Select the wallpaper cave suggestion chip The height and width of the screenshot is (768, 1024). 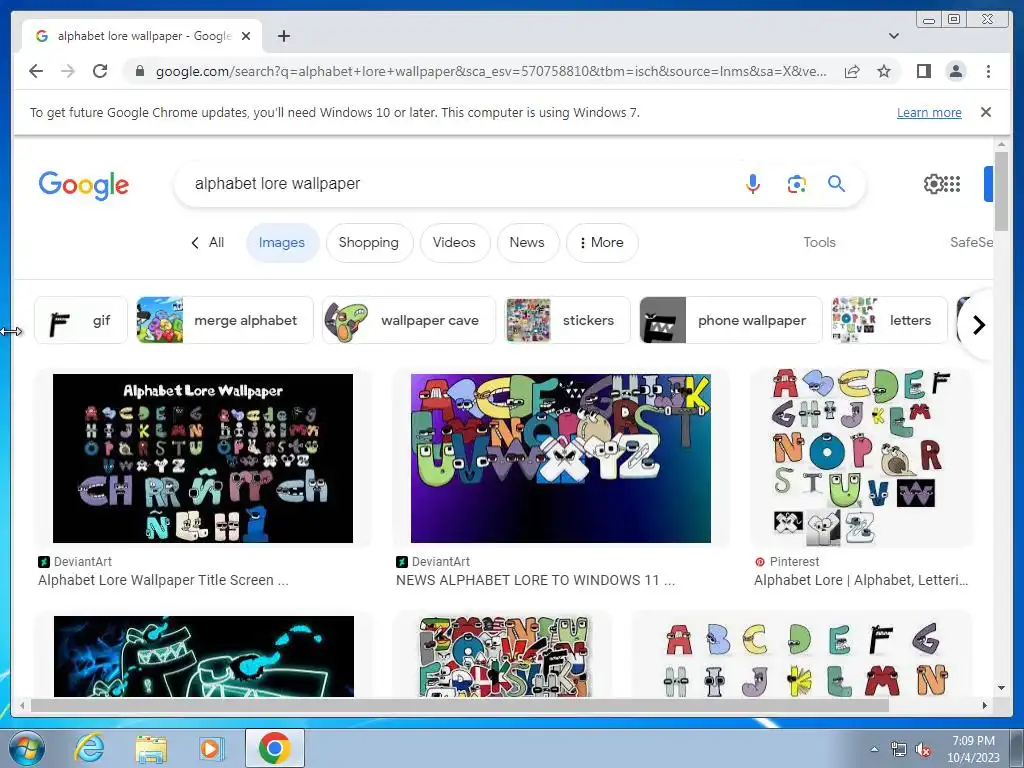(409, 320)
